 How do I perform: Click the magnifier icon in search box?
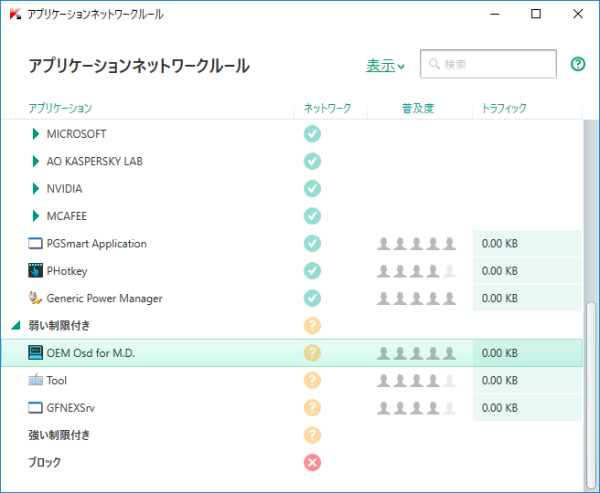click(x=434, y=64)
